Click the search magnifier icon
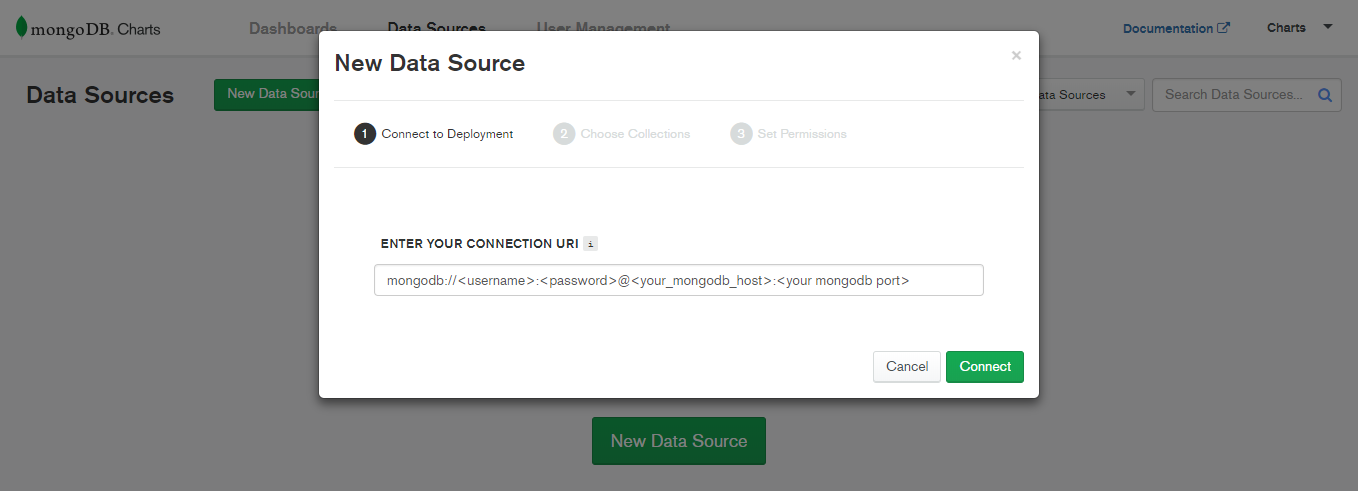Viewport: 1358px width, 491px height. pos(1325,95)
